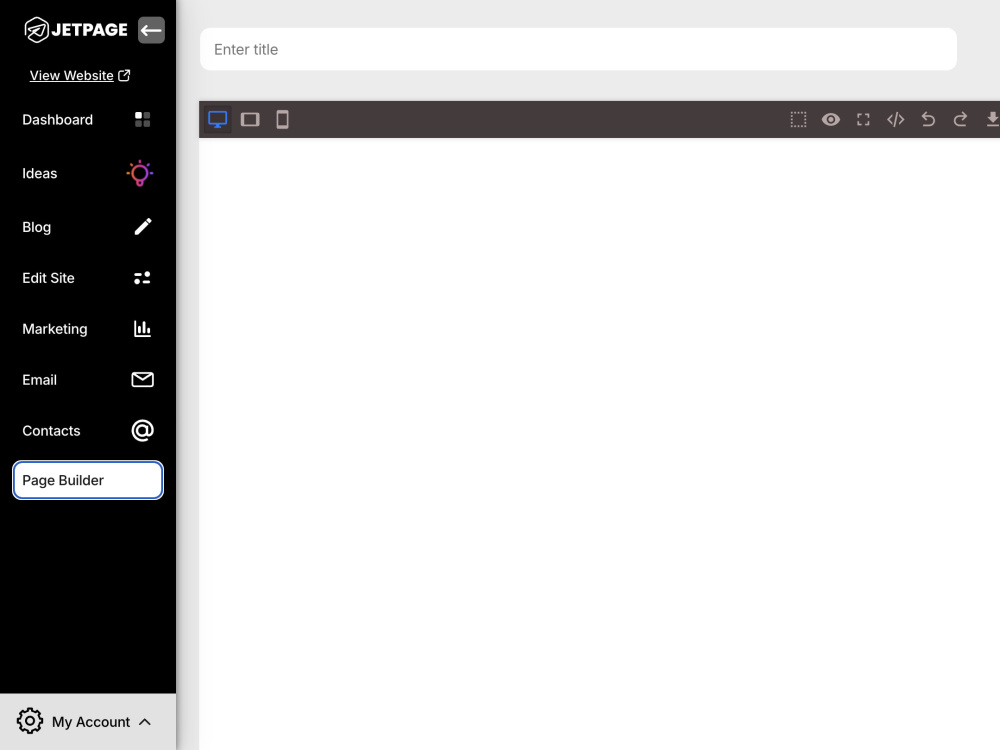The height and width of the screenshot is (750, 1000).
Task: Toggle component outlines dashed-square icon
Action: [798, 119]
